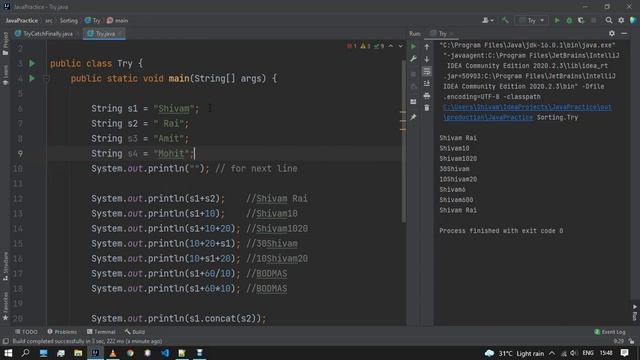Open VLC from the taskbar
The image size is (640, 360).
(113, 353)
